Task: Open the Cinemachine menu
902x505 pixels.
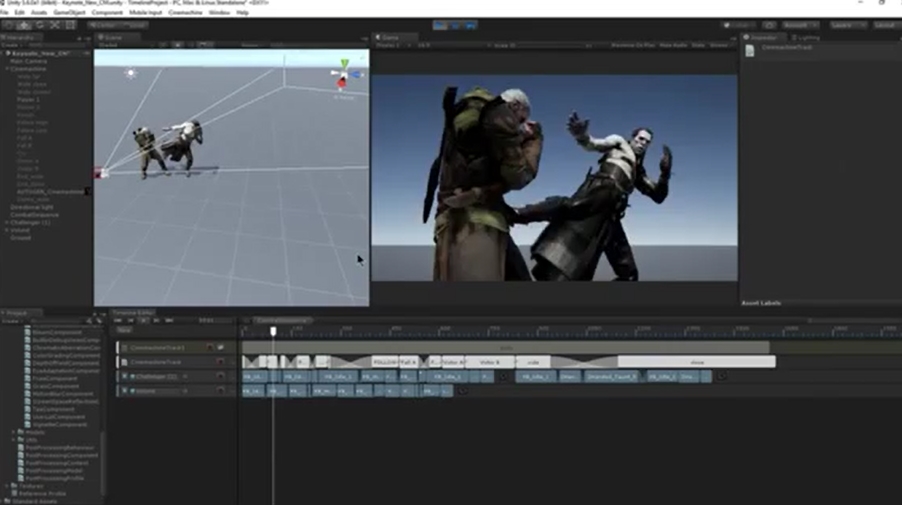Action: 185,12
